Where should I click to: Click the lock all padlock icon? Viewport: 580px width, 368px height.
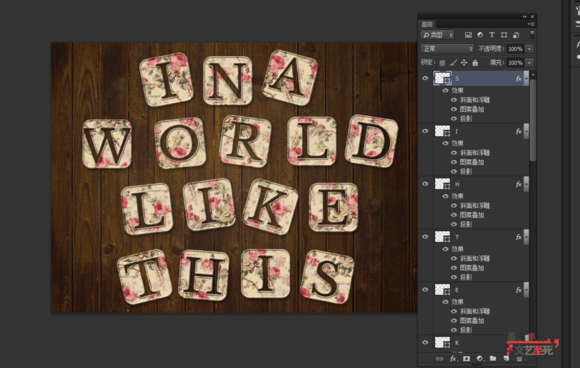[475, 63]
